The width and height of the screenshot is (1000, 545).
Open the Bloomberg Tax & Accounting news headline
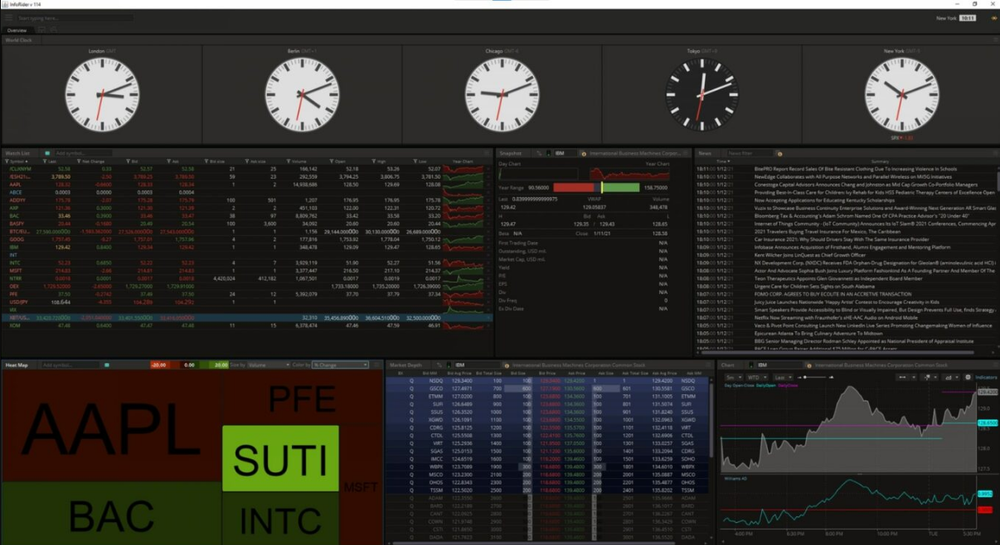[x=862, y=215]
